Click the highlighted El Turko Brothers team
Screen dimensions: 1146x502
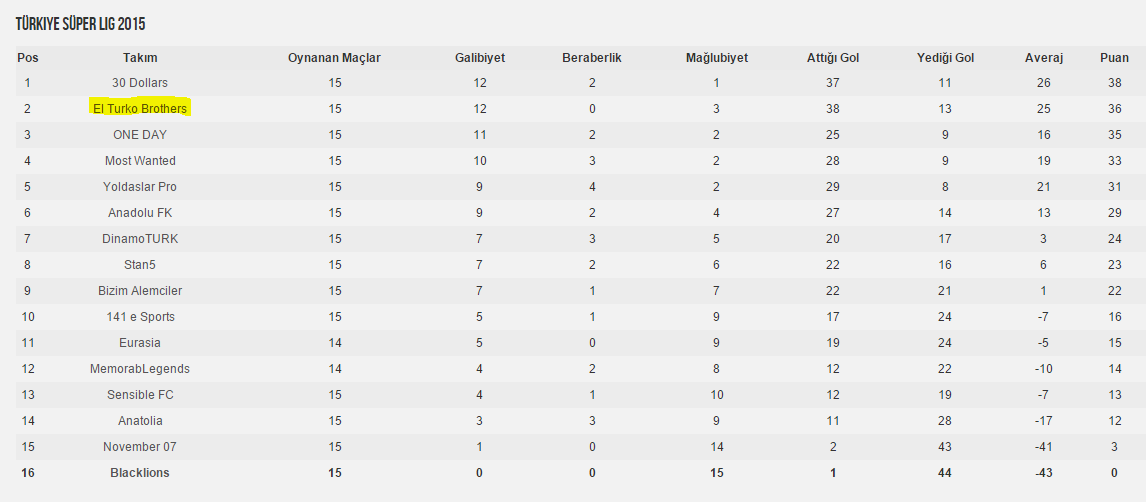(140, 109)
